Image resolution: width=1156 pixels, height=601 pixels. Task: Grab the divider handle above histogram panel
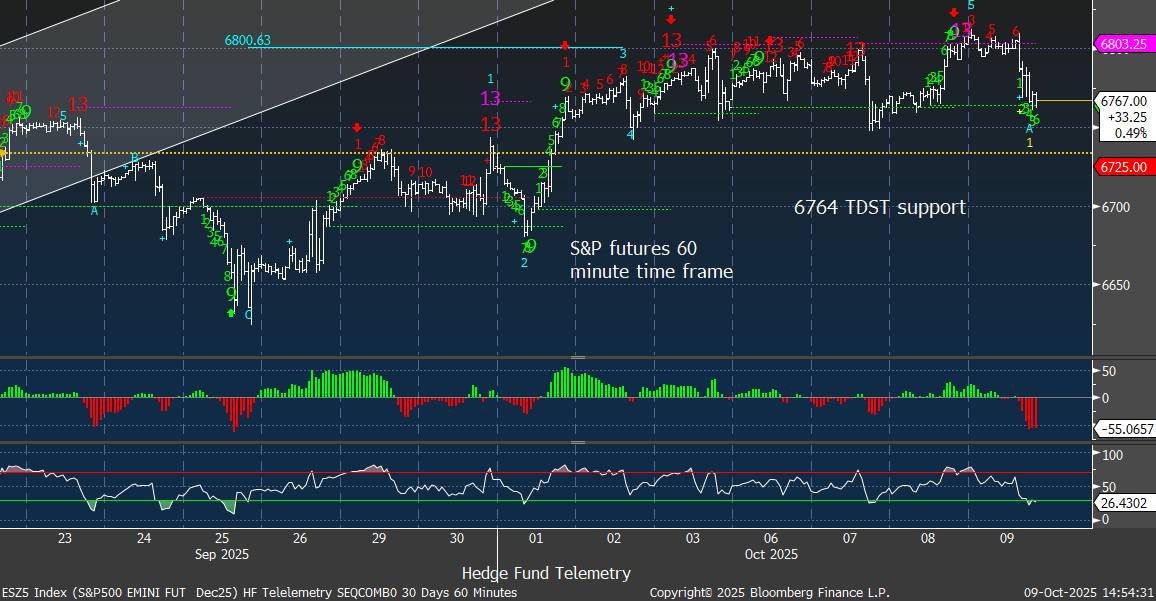[577, 357]
